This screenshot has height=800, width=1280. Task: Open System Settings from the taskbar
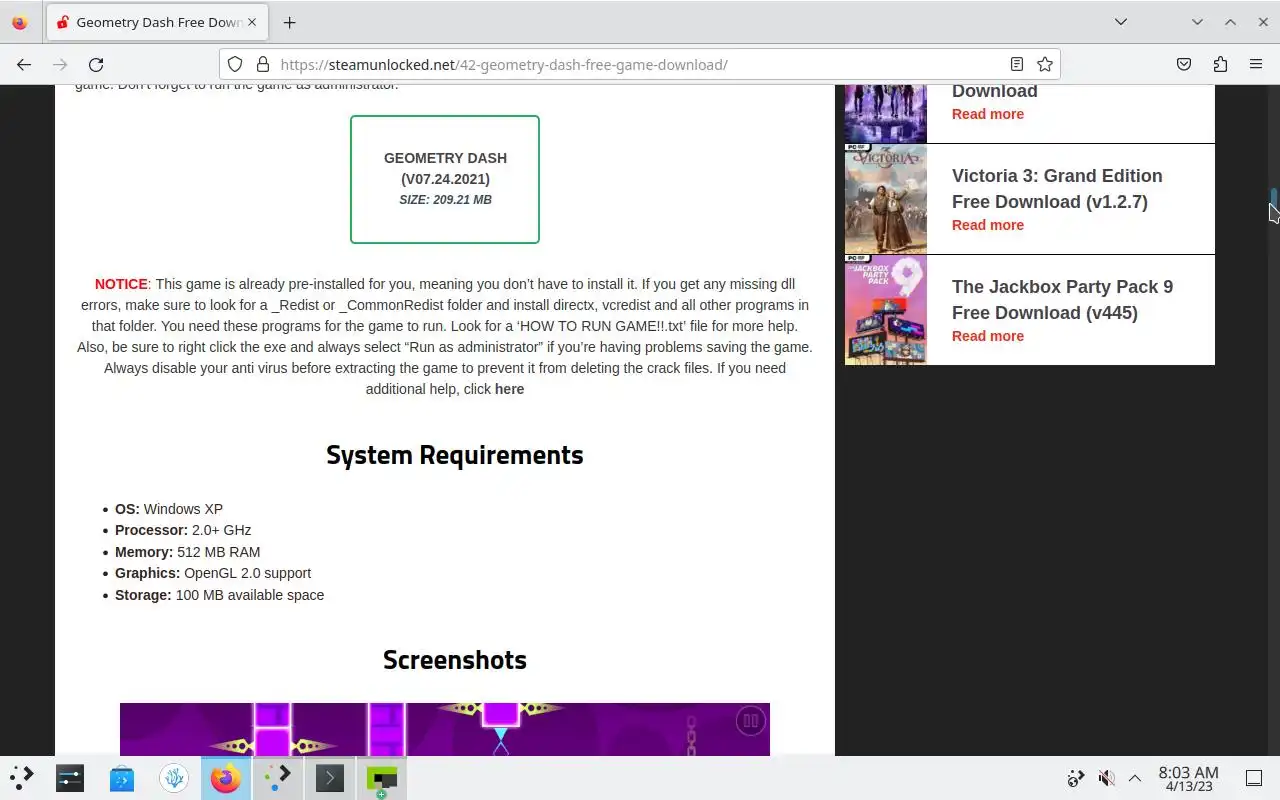[x=70, y=778]
